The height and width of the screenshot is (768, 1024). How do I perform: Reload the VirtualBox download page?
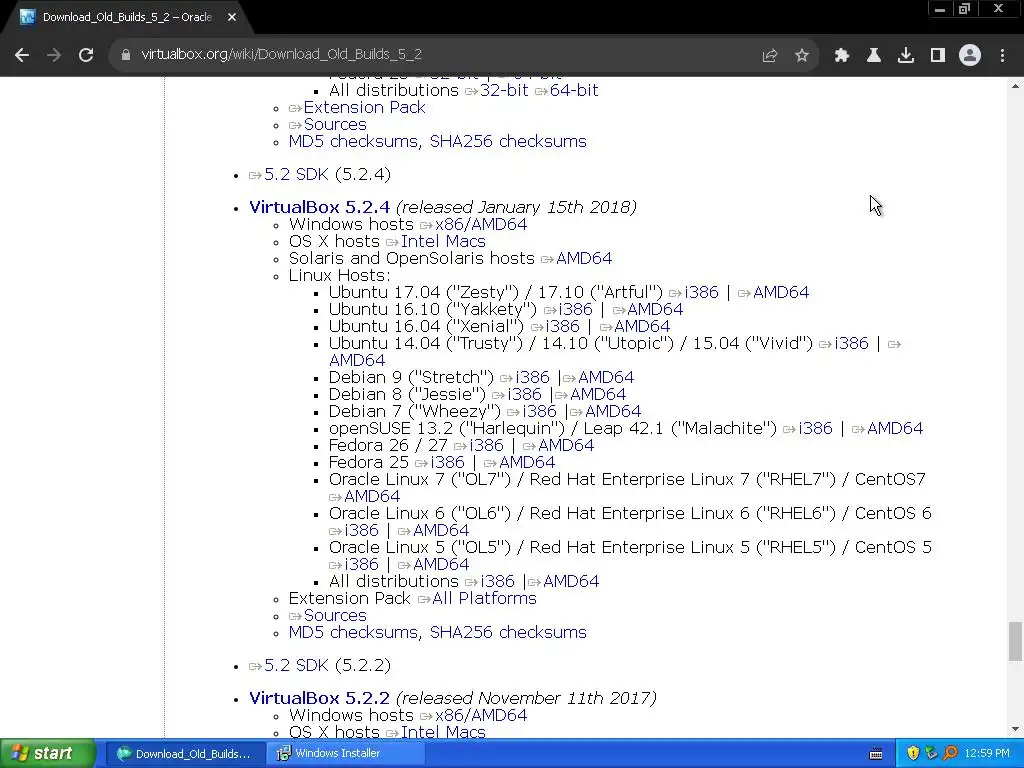point(86,55)
